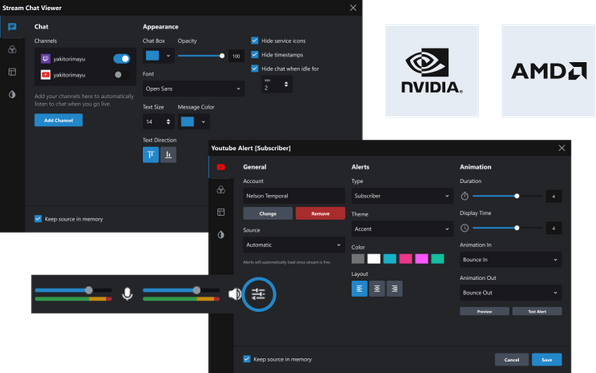Choose left-aligned alert layout
596x373 pixels.
coord(359,289)
